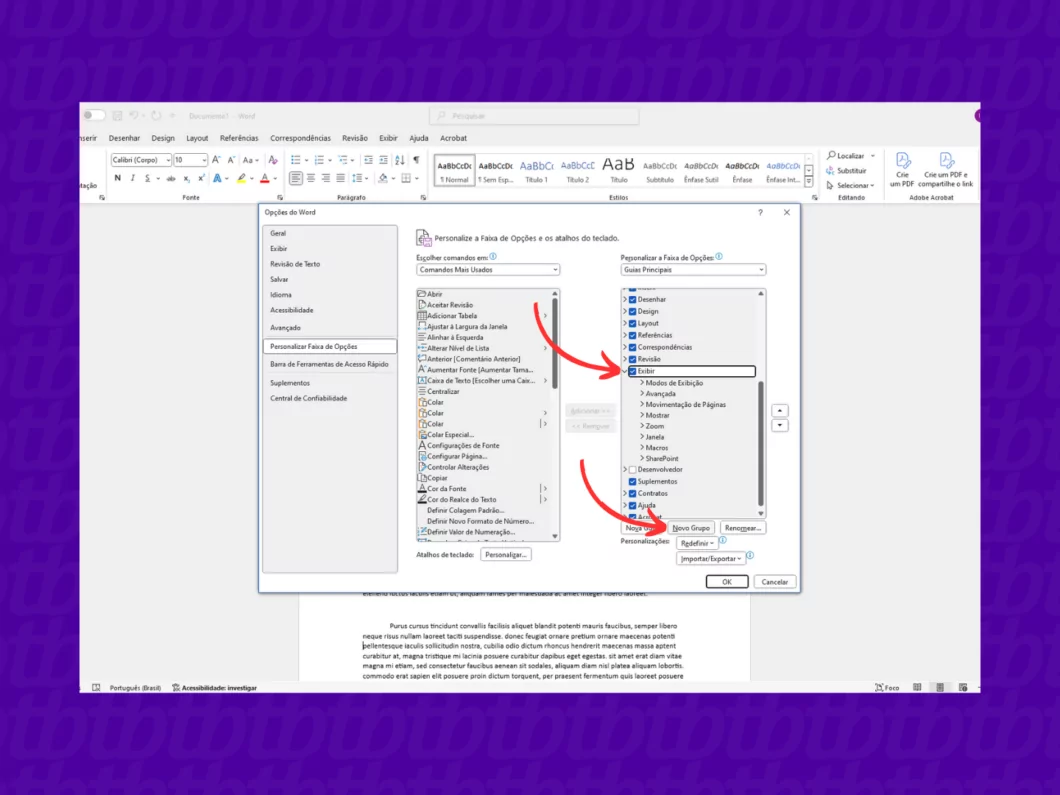Screen dimensions: 1060x795
Task: Click Crie um PDF icon
Action: [x=902, y=169]
